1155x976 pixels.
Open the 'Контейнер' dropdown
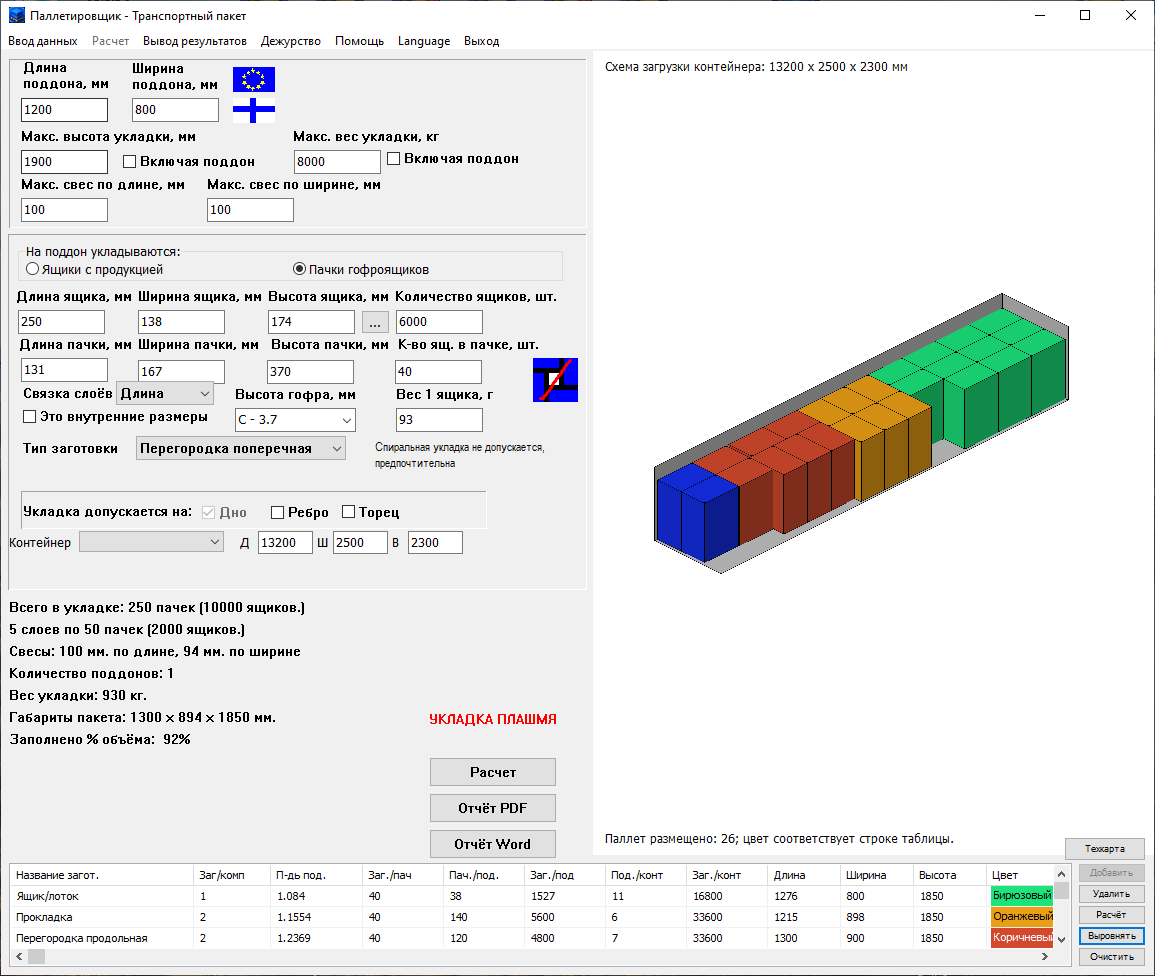(x=151, y=542)
